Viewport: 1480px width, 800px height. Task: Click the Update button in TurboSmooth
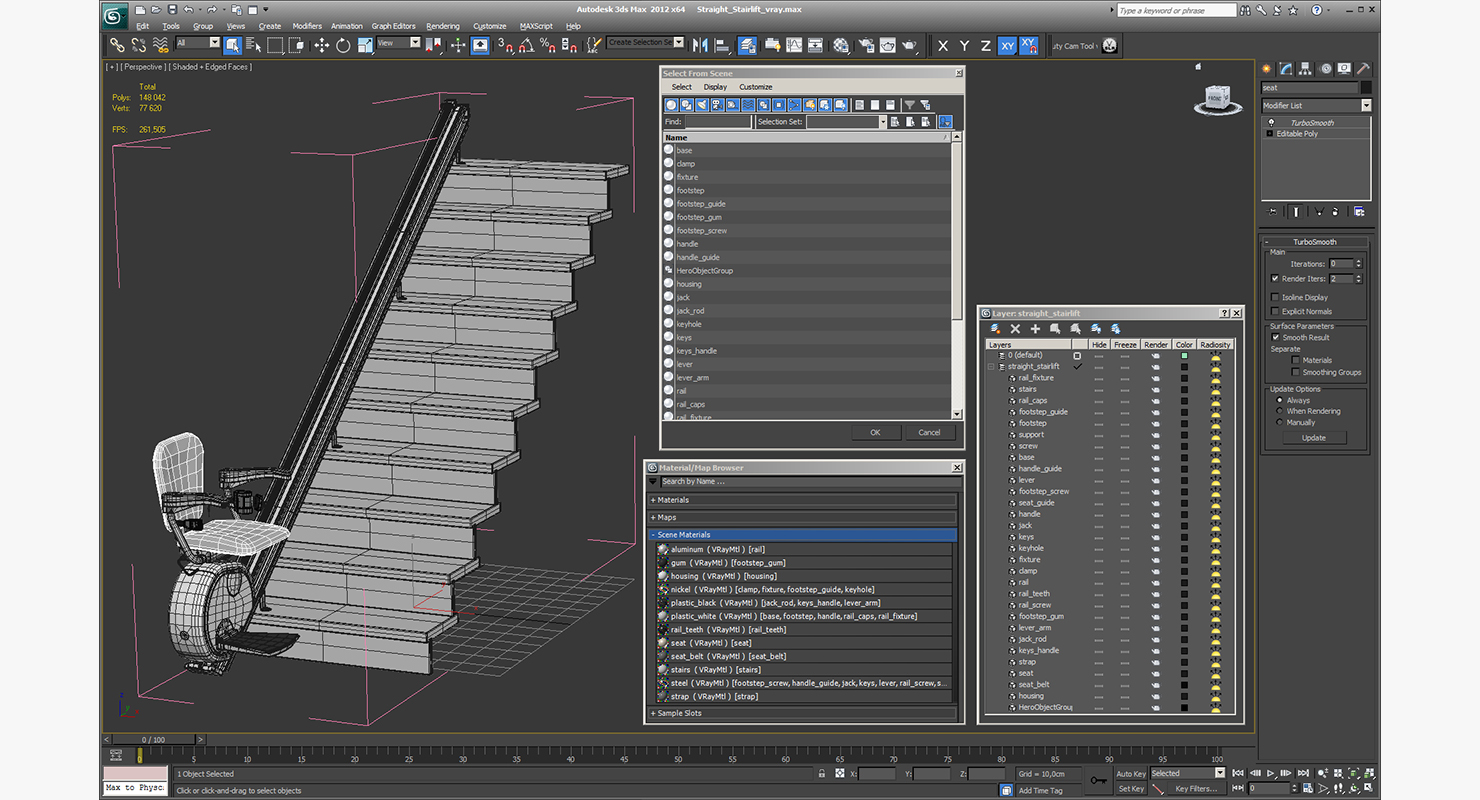(x=1313, y=437)
